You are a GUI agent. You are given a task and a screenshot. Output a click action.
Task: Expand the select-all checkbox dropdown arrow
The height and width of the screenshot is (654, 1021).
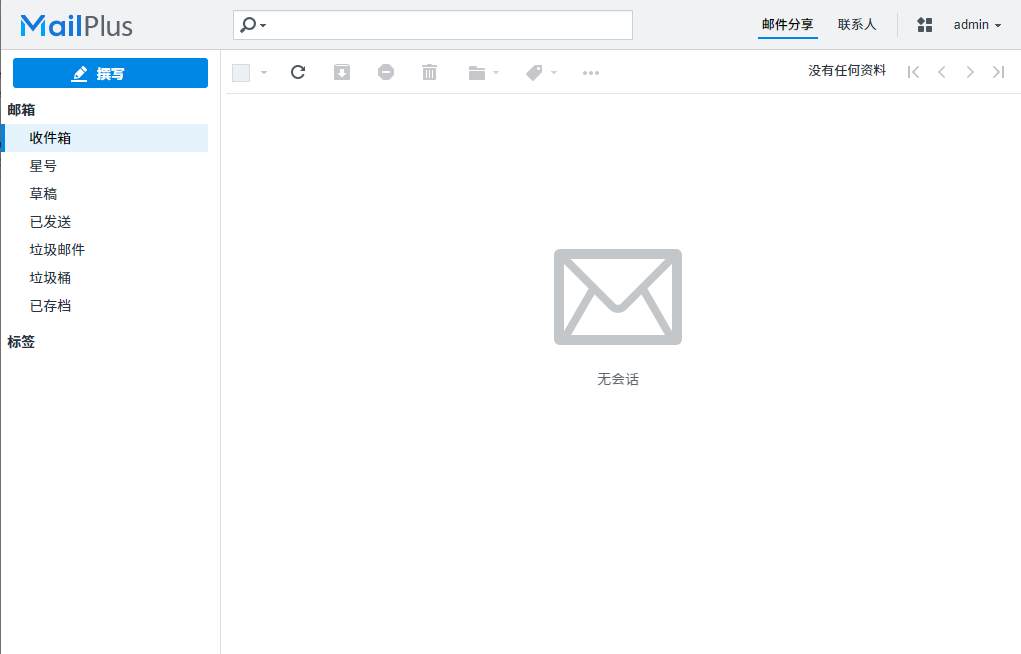click(x=264, y=72)
